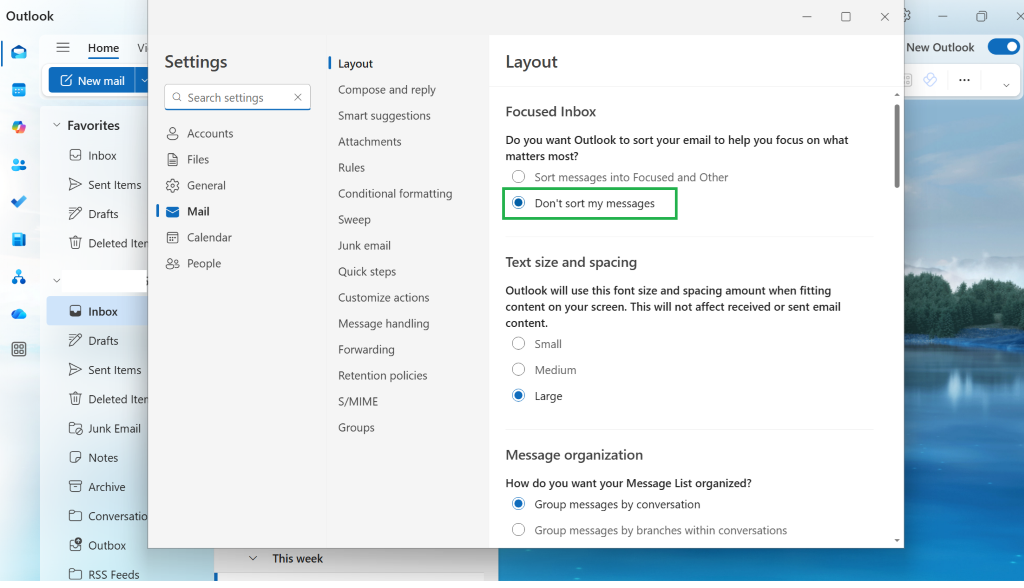Open Quick steps settings

click(x=367, y=272)
